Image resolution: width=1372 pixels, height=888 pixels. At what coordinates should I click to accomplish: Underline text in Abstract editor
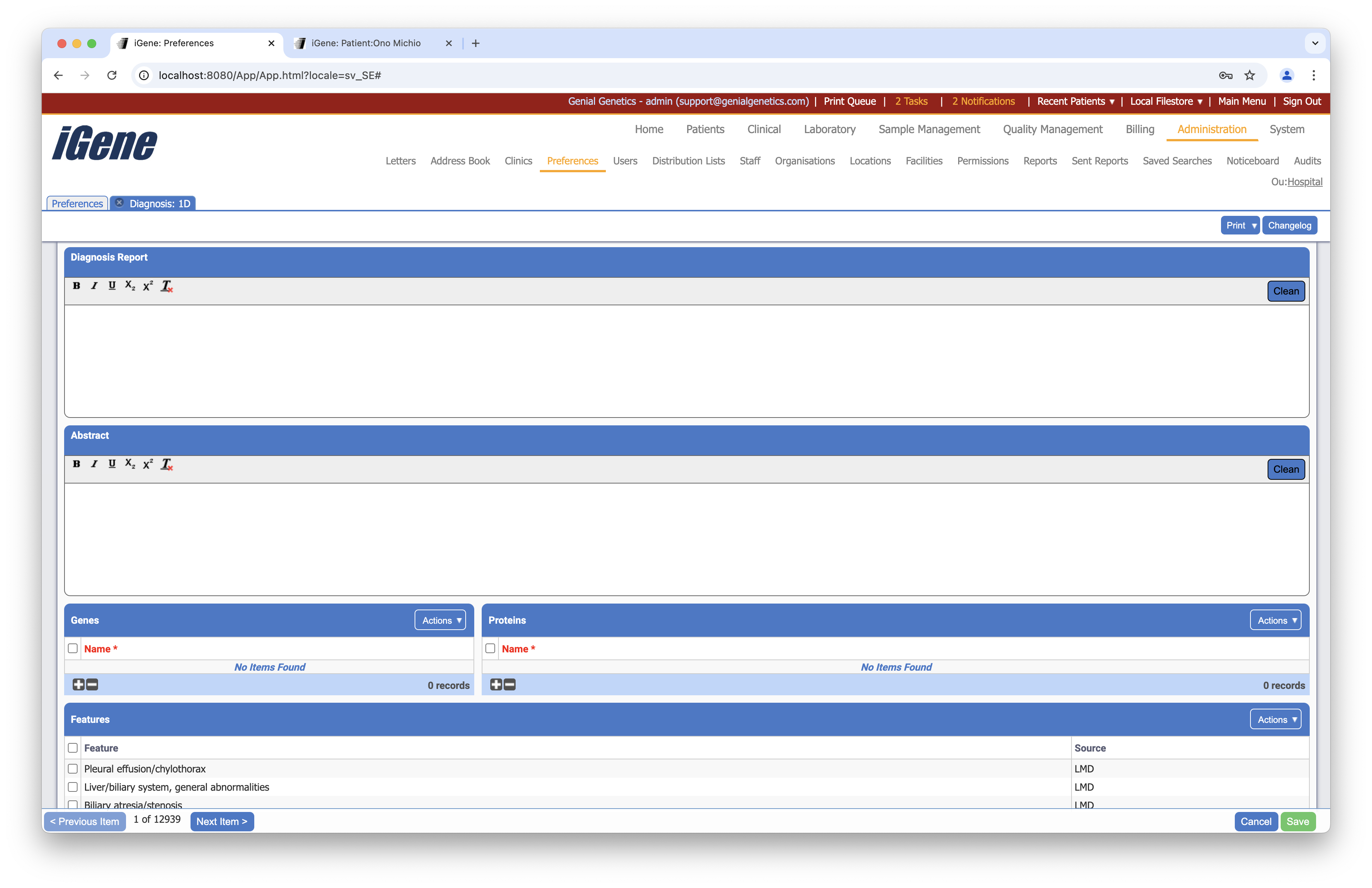[112, 464]
